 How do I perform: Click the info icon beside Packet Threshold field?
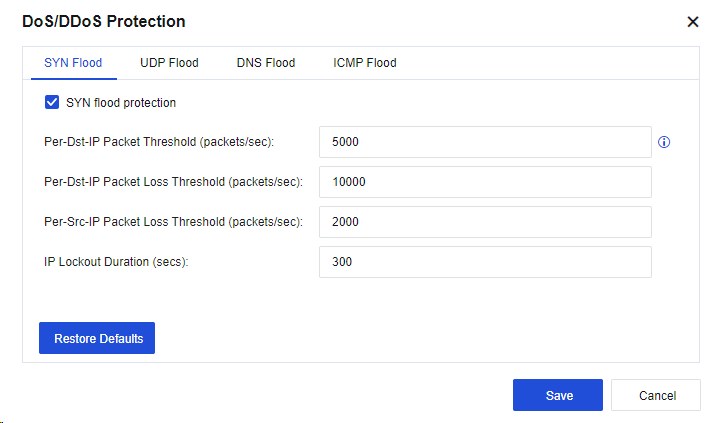(x=664, y=142)
